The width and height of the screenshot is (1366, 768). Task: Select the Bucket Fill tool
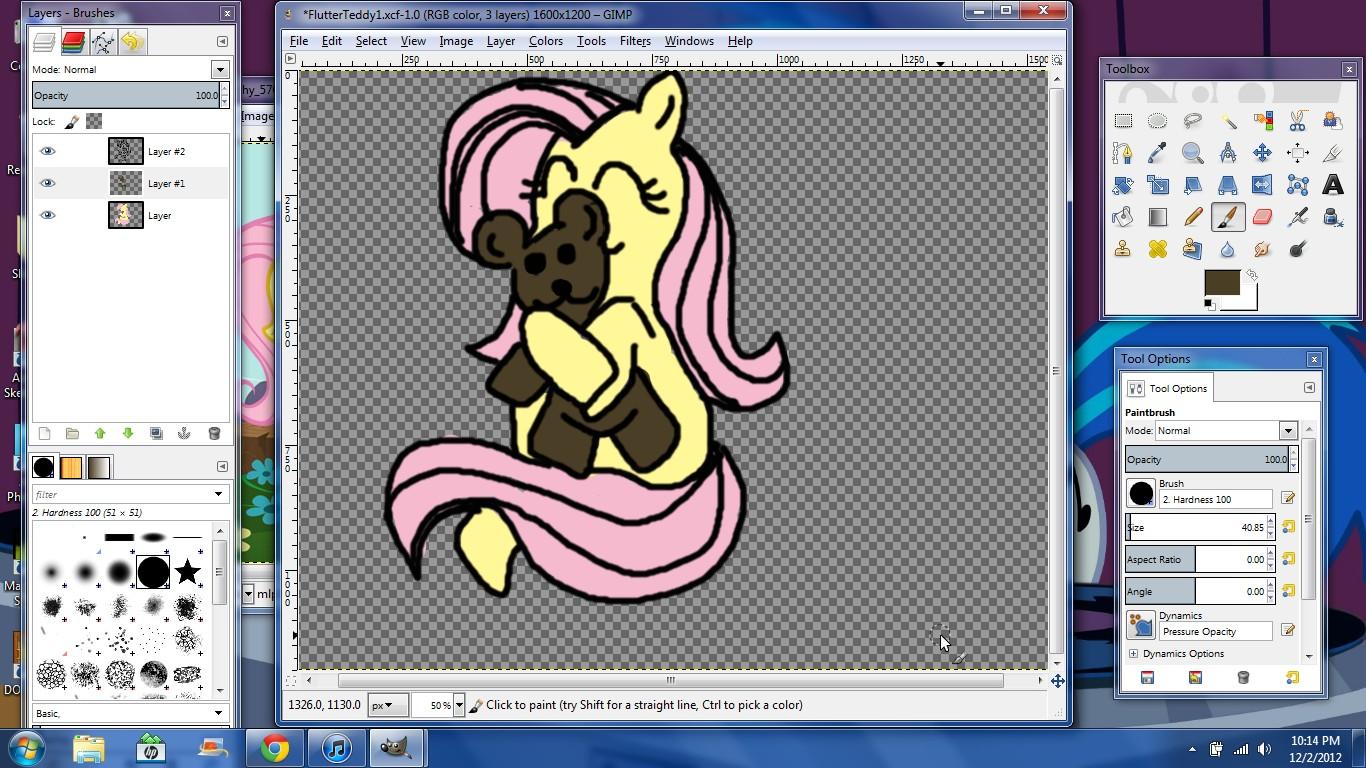pyautogui.click(x=1123, y=217)
